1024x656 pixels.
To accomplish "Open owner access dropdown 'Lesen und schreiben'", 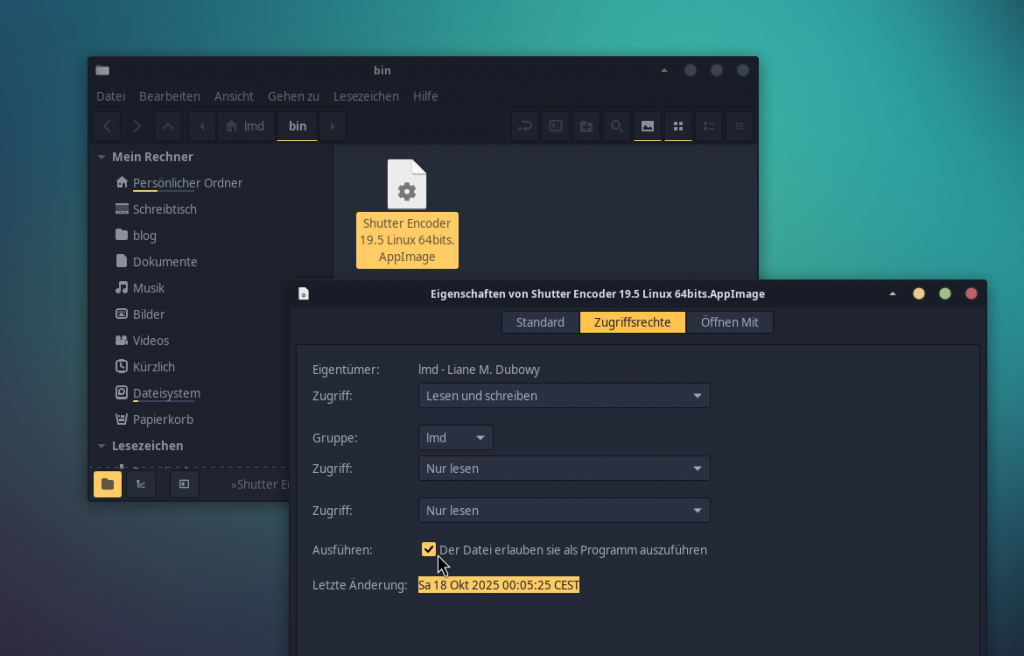I will coord(564,396).
